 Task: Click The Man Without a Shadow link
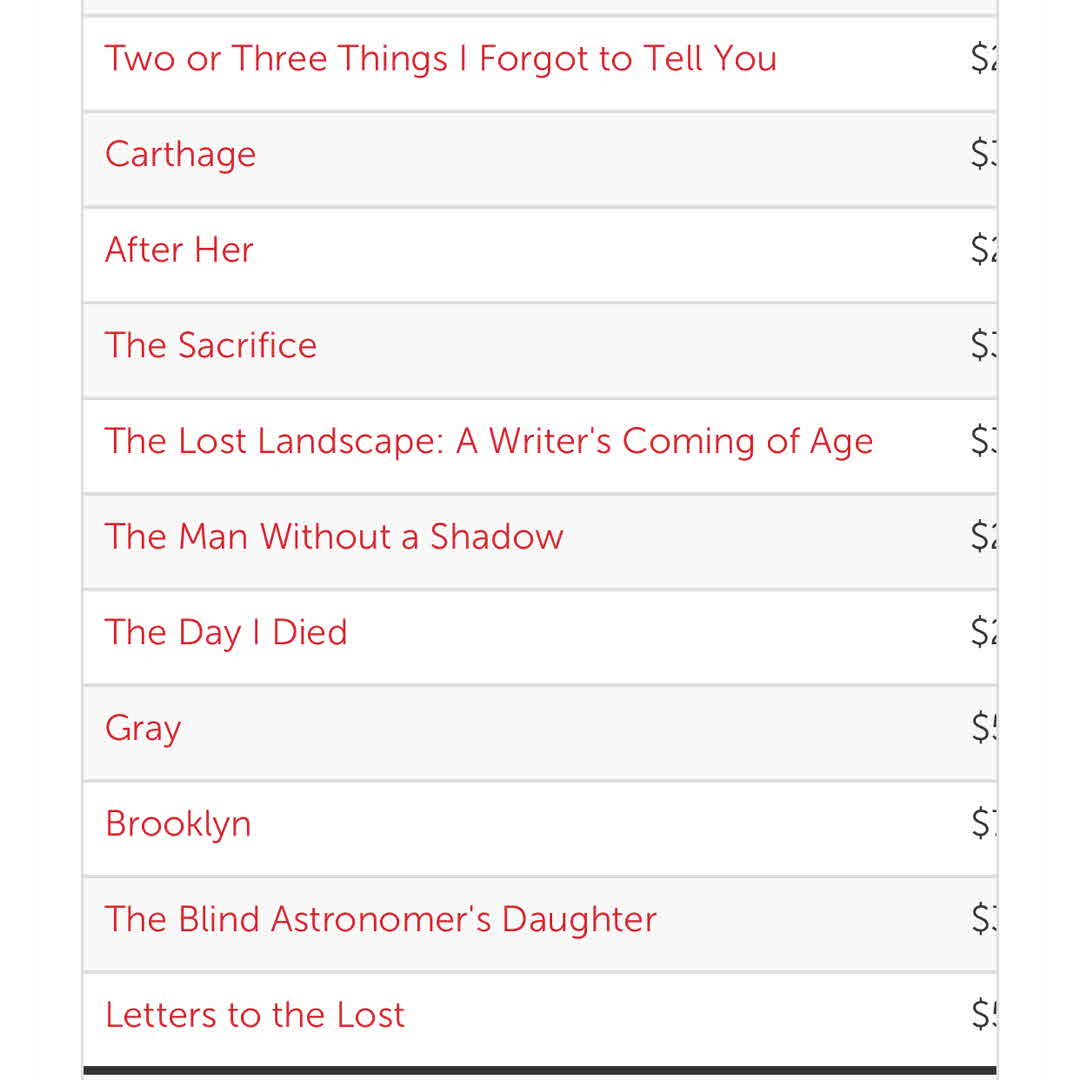pos(334,537)
